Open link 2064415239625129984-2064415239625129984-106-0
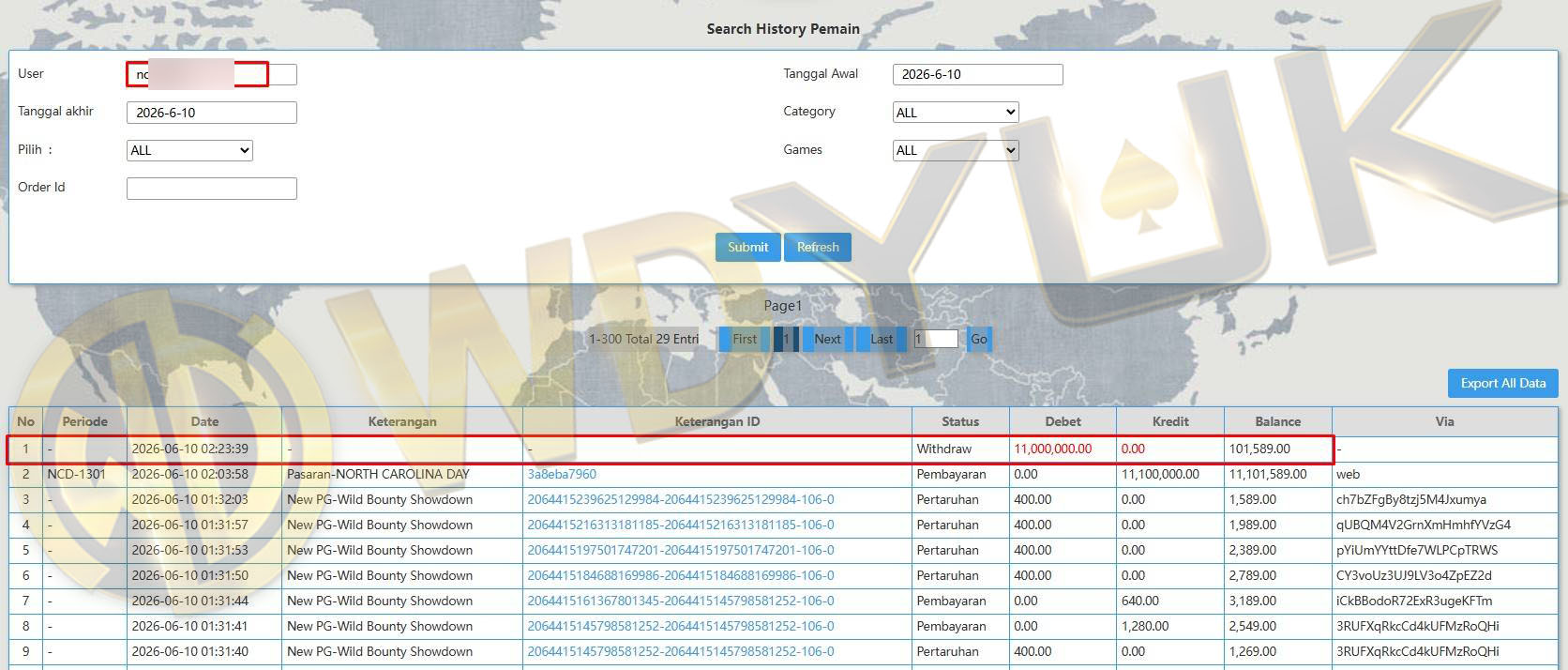This screenshot has height=670, width=1568. click(681, 499)
